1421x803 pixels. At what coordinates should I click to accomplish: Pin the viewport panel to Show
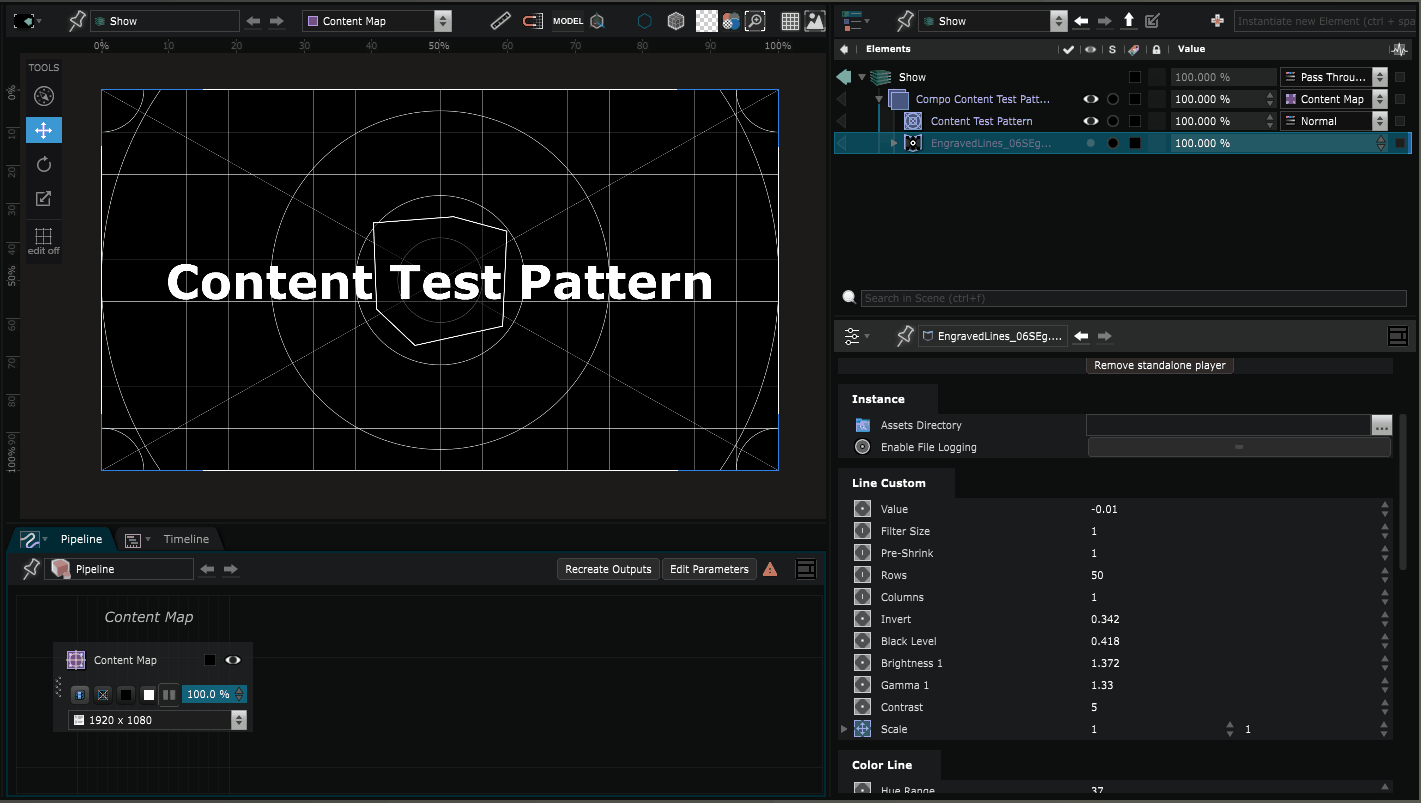77,21
